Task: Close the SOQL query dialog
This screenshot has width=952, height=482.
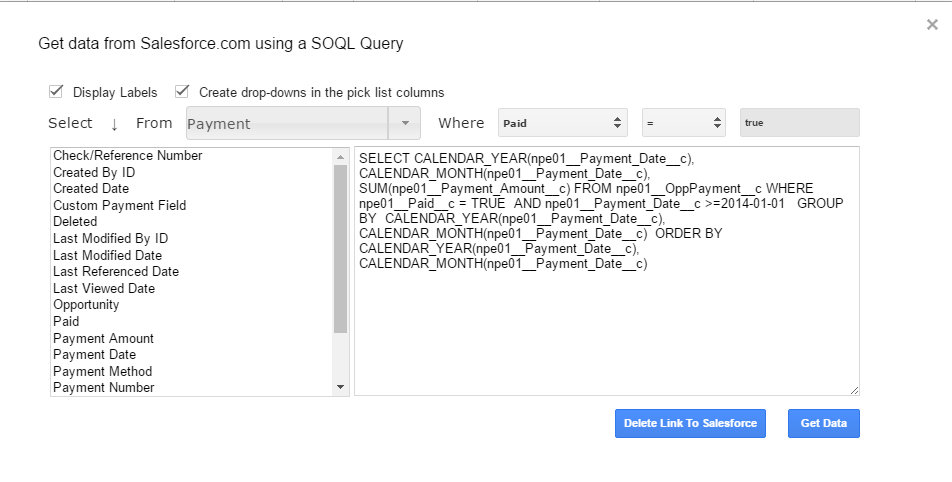Action: 932,25
